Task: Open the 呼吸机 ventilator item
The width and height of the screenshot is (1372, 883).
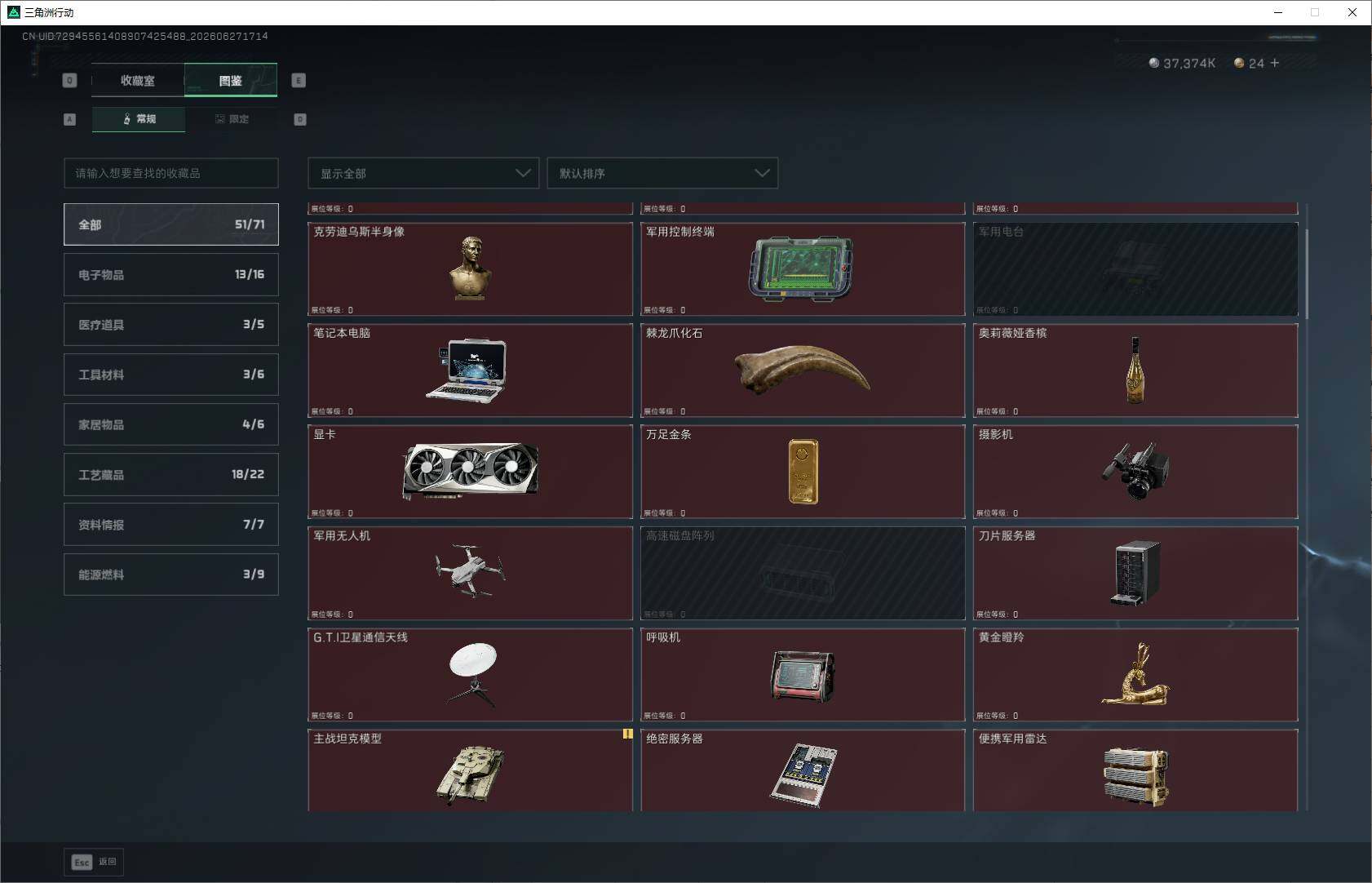Action: [803, 674]
